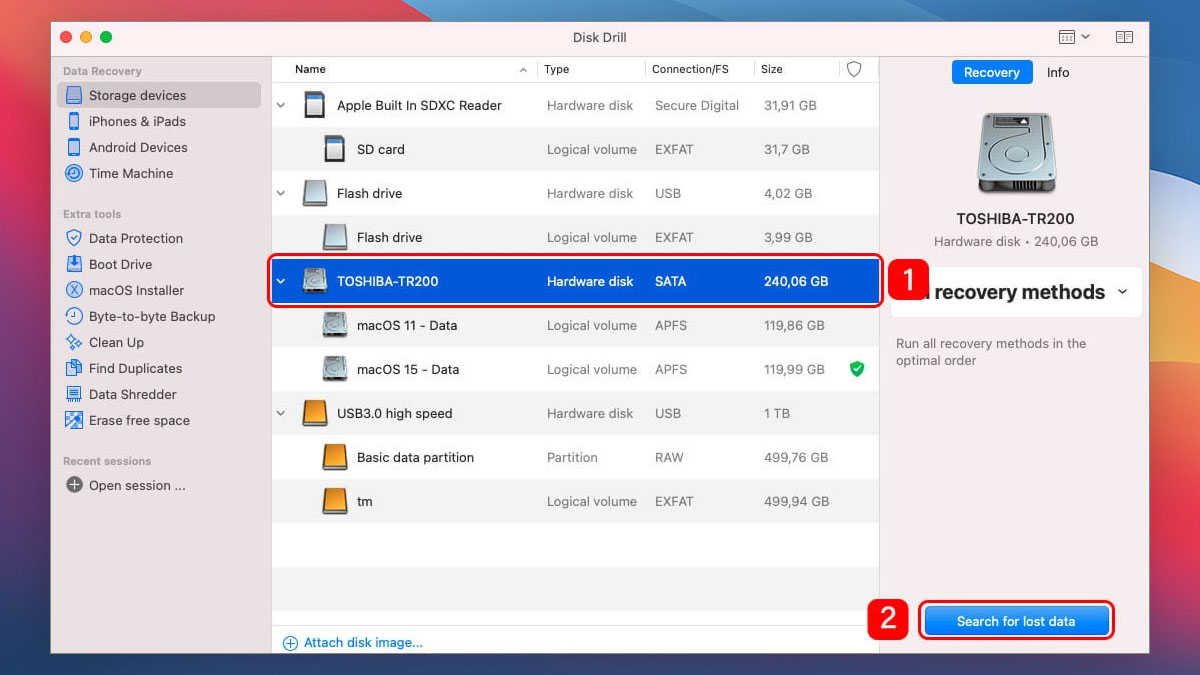Sort by the Name column header
This screenshot has width=1200, height=675.
coord(310,69)
